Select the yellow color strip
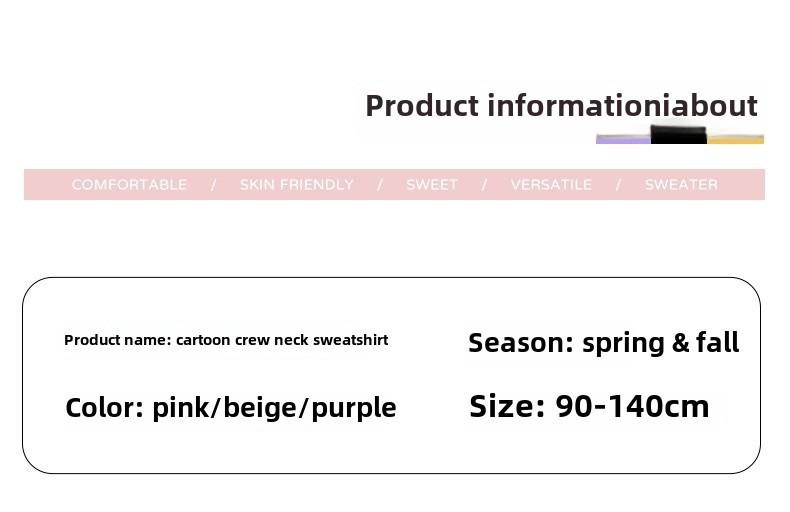 click(736, 139)
